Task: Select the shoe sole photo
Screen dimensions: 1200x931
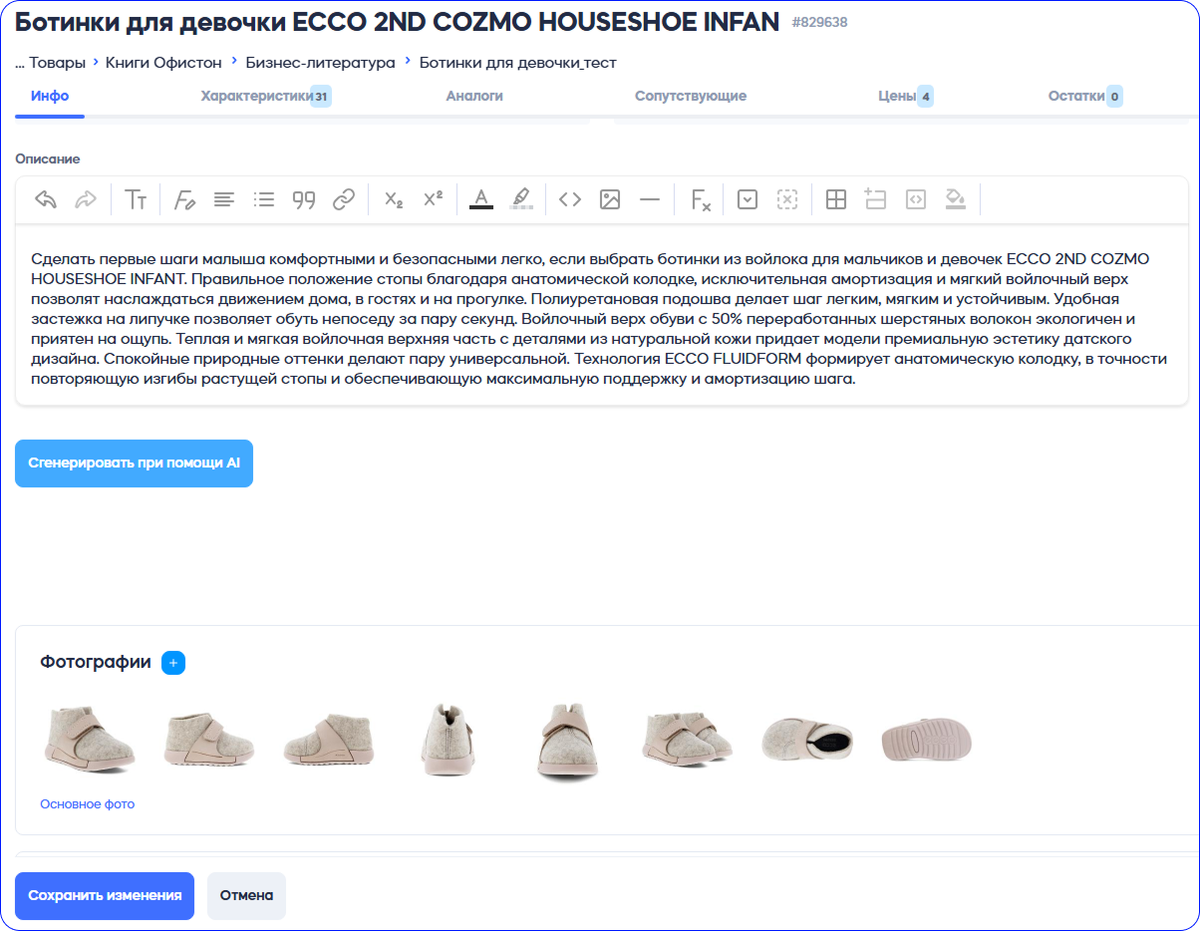Action: [x=926, y=741]
